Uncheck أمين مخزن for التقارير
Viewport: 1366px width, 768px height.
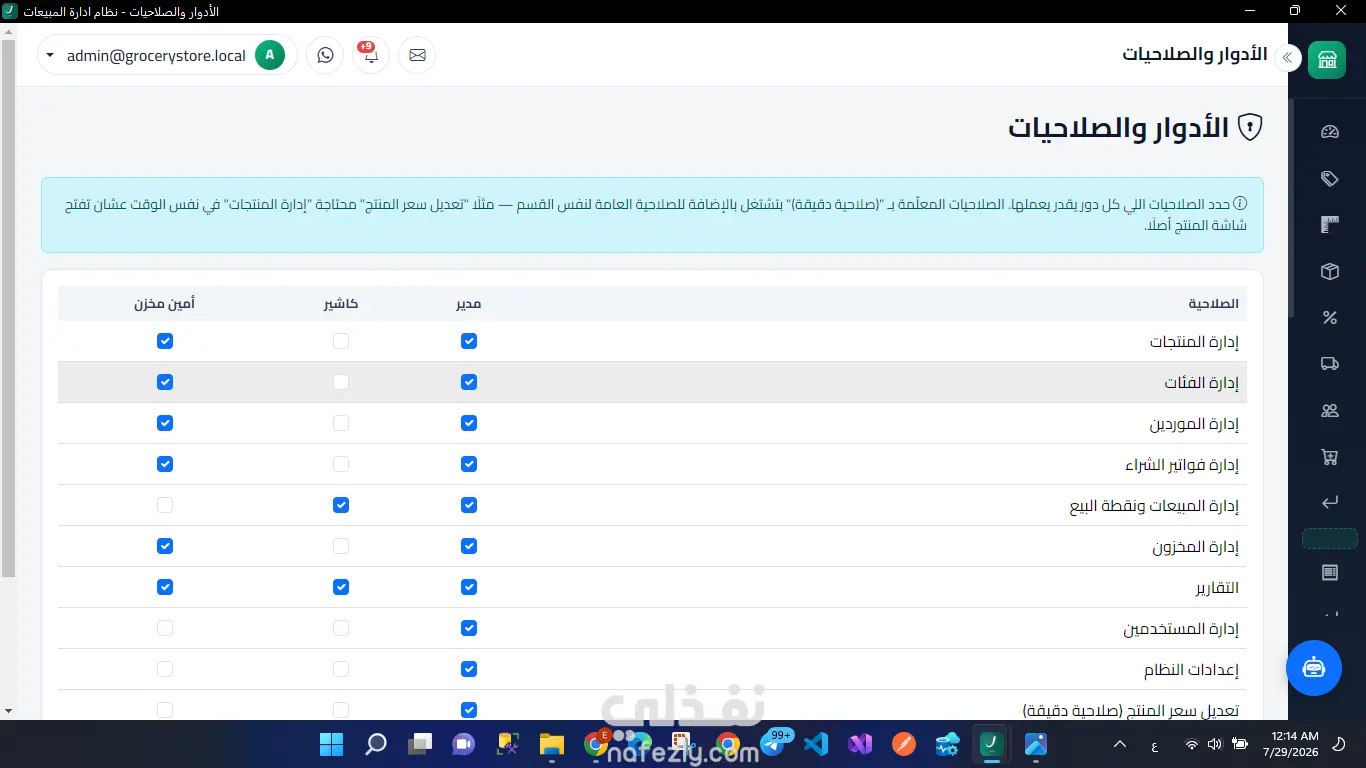165,587
